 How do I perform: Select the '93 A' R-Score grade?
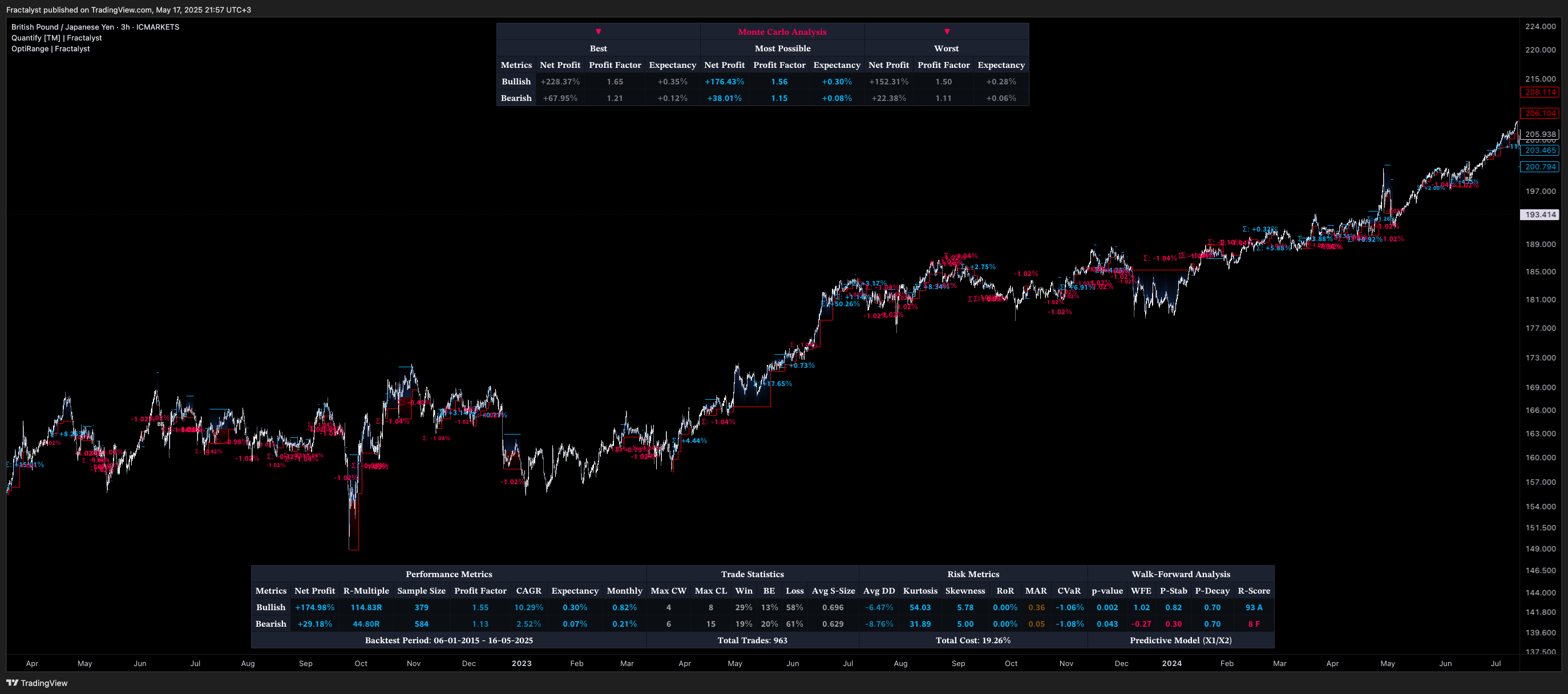1254,608
